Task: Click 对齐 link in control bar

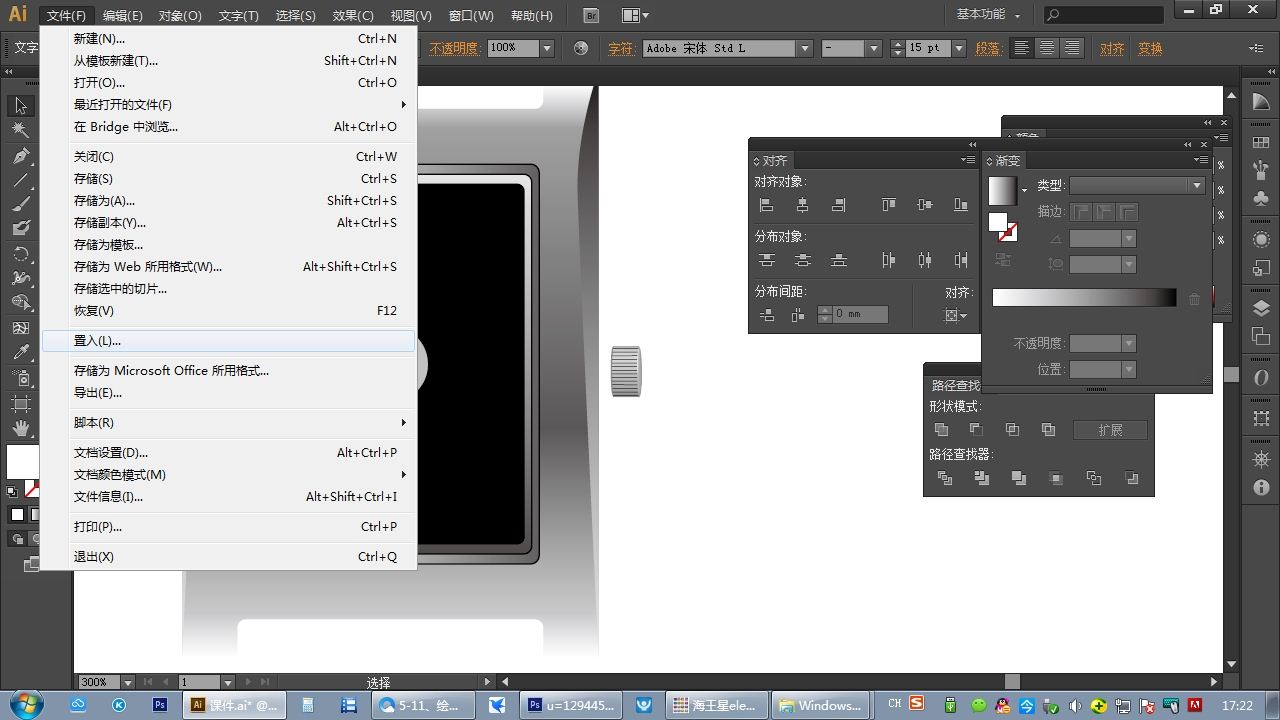Action: click(1112, 48)
